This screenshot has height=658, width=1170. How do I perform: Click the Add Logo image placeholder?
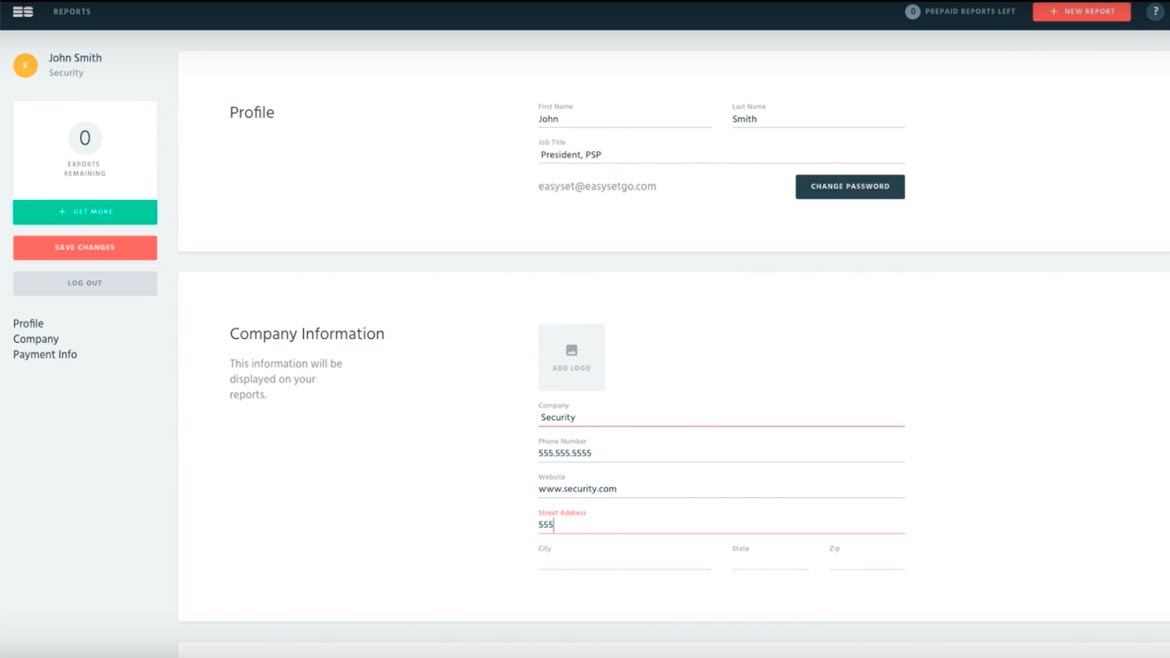point(571,357)
